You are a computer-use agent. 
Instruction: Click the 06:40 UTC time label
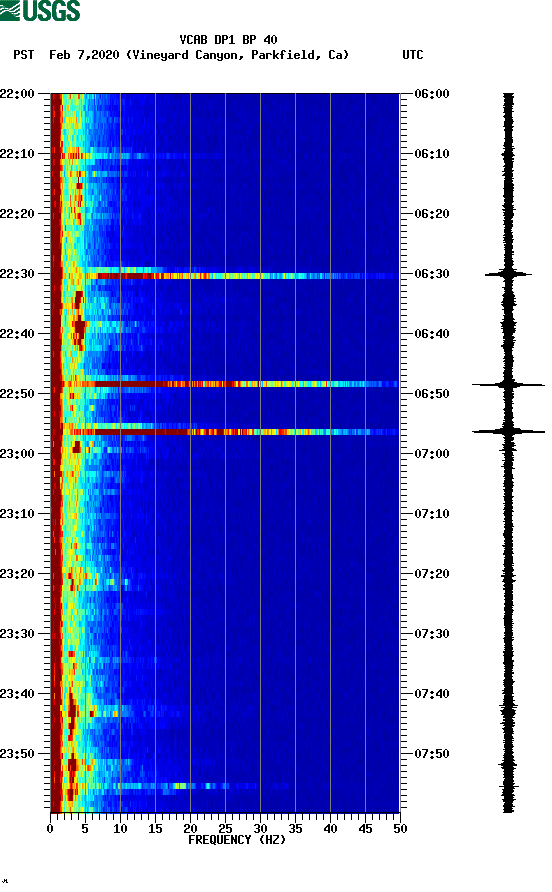(432, 334)
